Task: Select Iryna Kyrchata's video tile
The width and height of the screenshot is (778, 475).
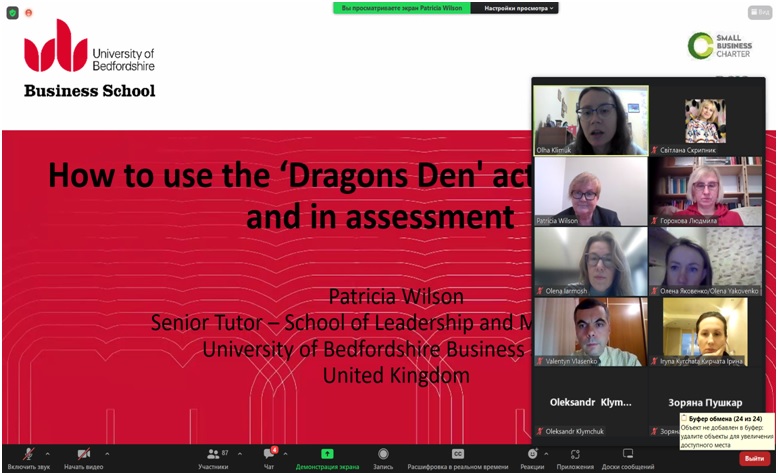Action: pyautogui.click(x=706, y=332)
